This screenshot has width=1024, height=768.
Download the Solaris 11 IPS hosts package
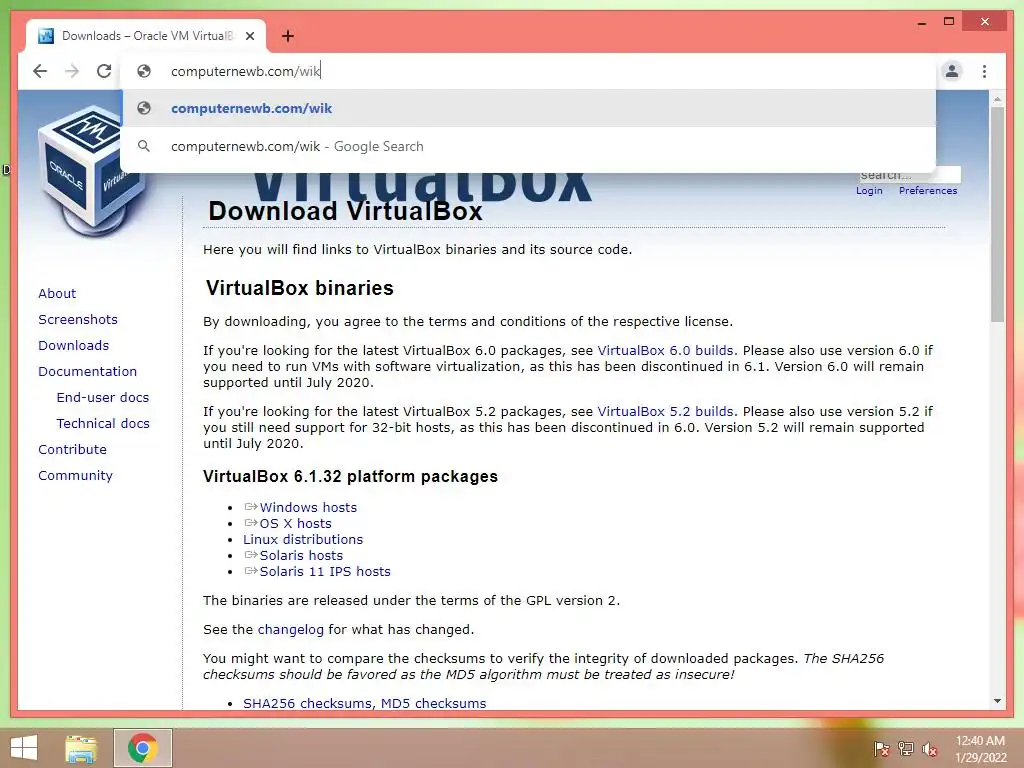point(325,571)
